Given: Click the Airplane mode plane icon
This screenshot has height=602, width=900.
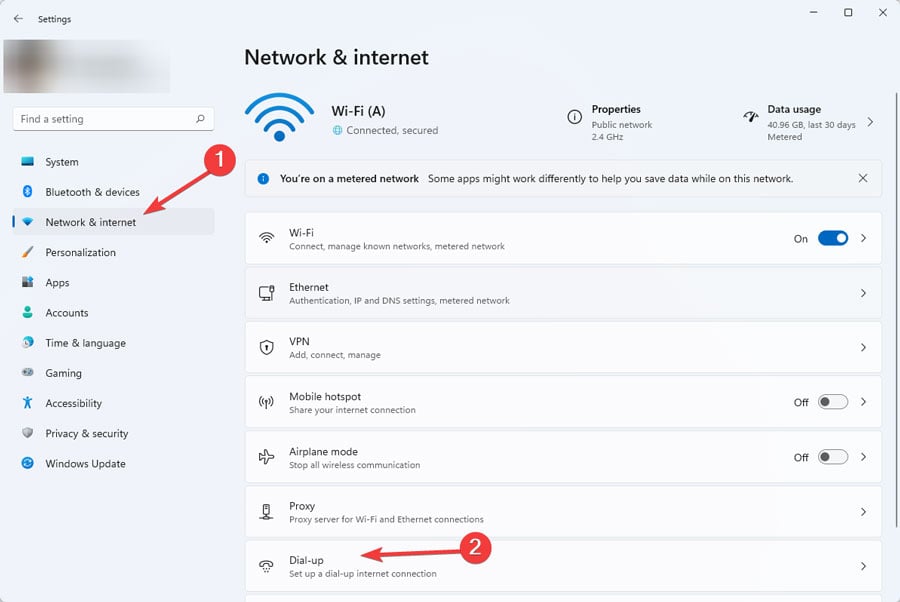Looking at the screenshot, I should [267, 457].
